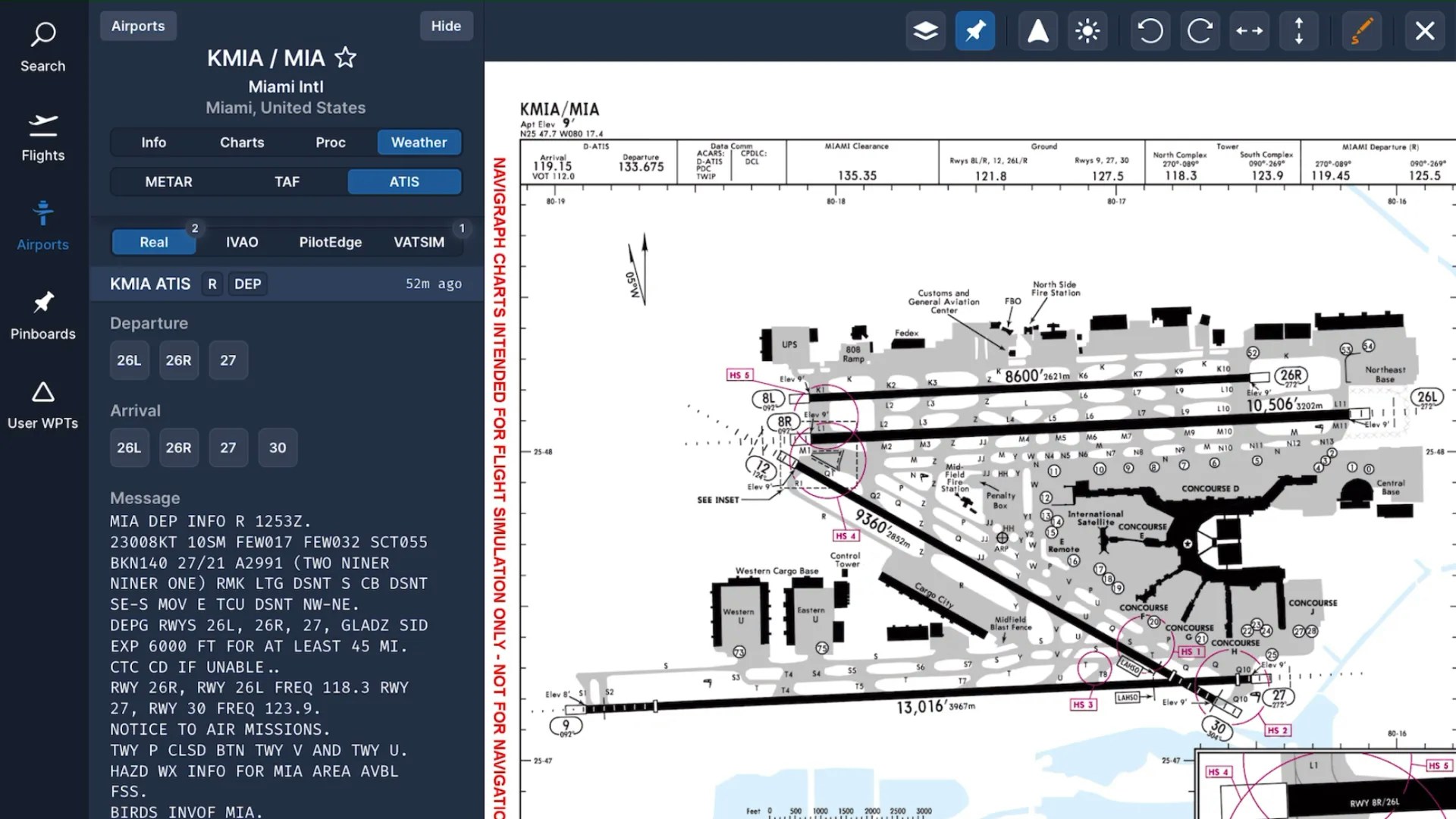Hide the airport info panel
The width and height of the screenshot is (1456, 819).
[446, 26]
